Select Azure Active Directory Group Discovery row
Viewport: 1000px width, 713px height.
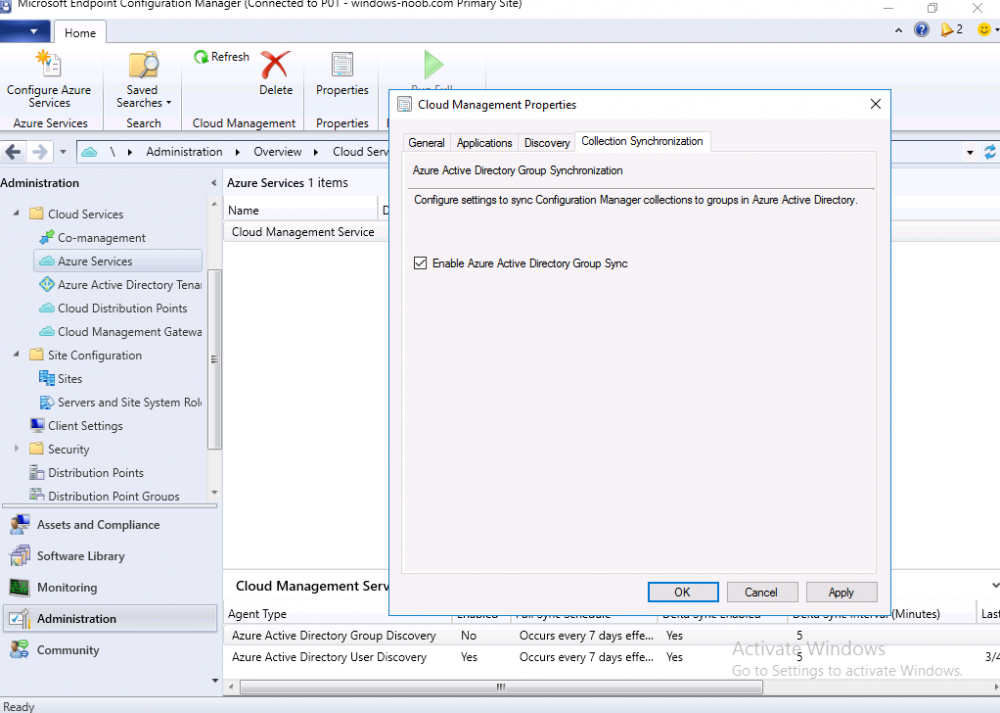point(611,635)
